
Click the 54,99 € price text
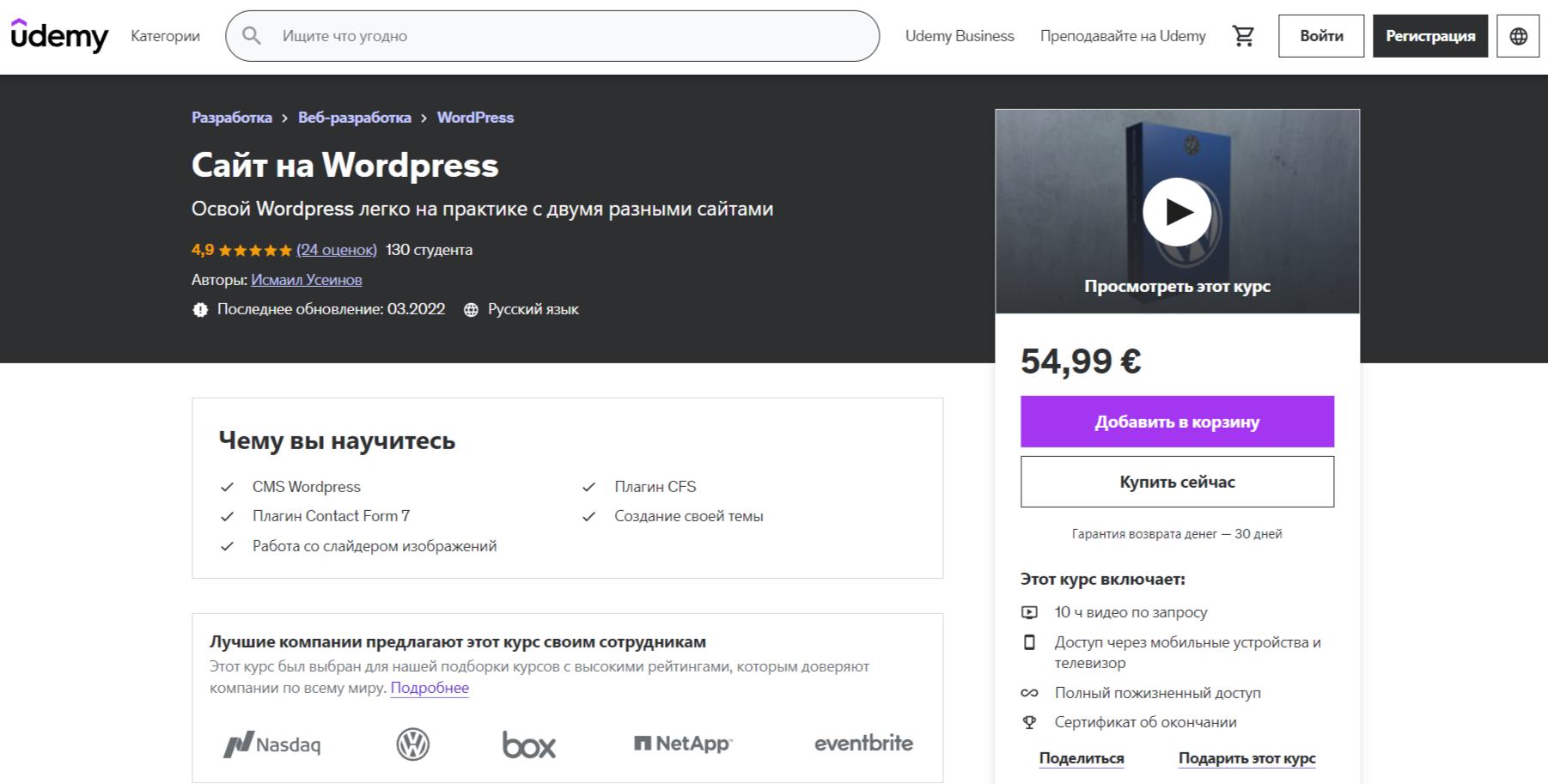[x=1081, y=362]
